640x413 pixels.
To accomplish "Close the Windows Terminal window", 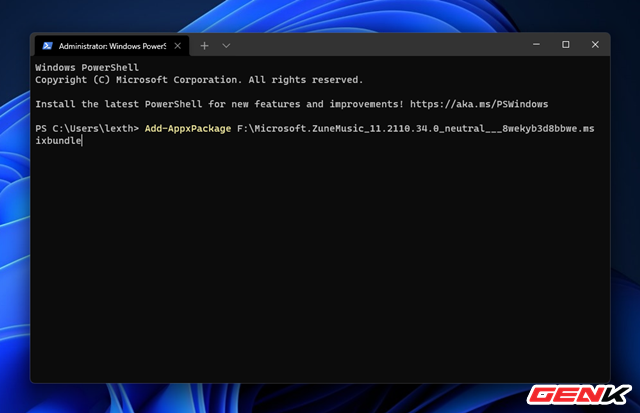I will pyautogui.click(x=595, y=44).
